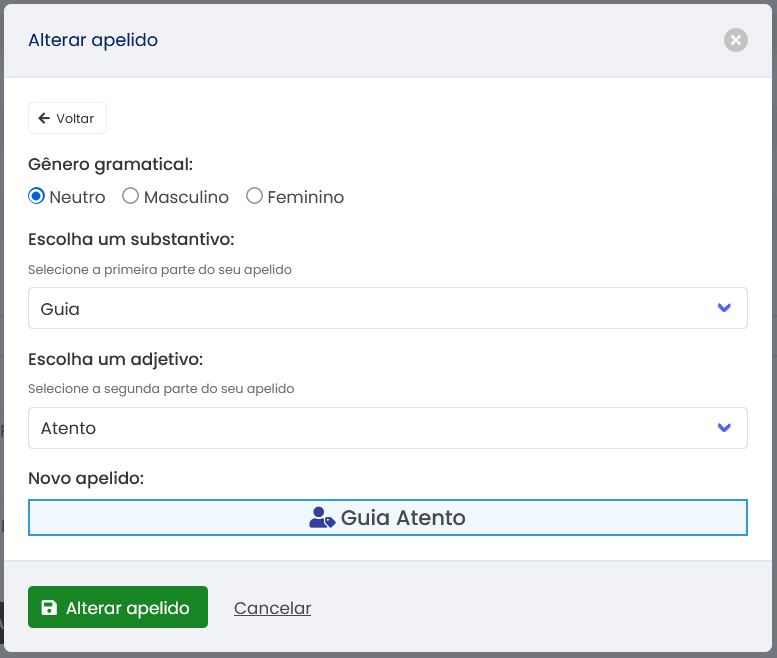Click the Cancelar link
This screenshot has height=658, width=777.
click(272, 608)
